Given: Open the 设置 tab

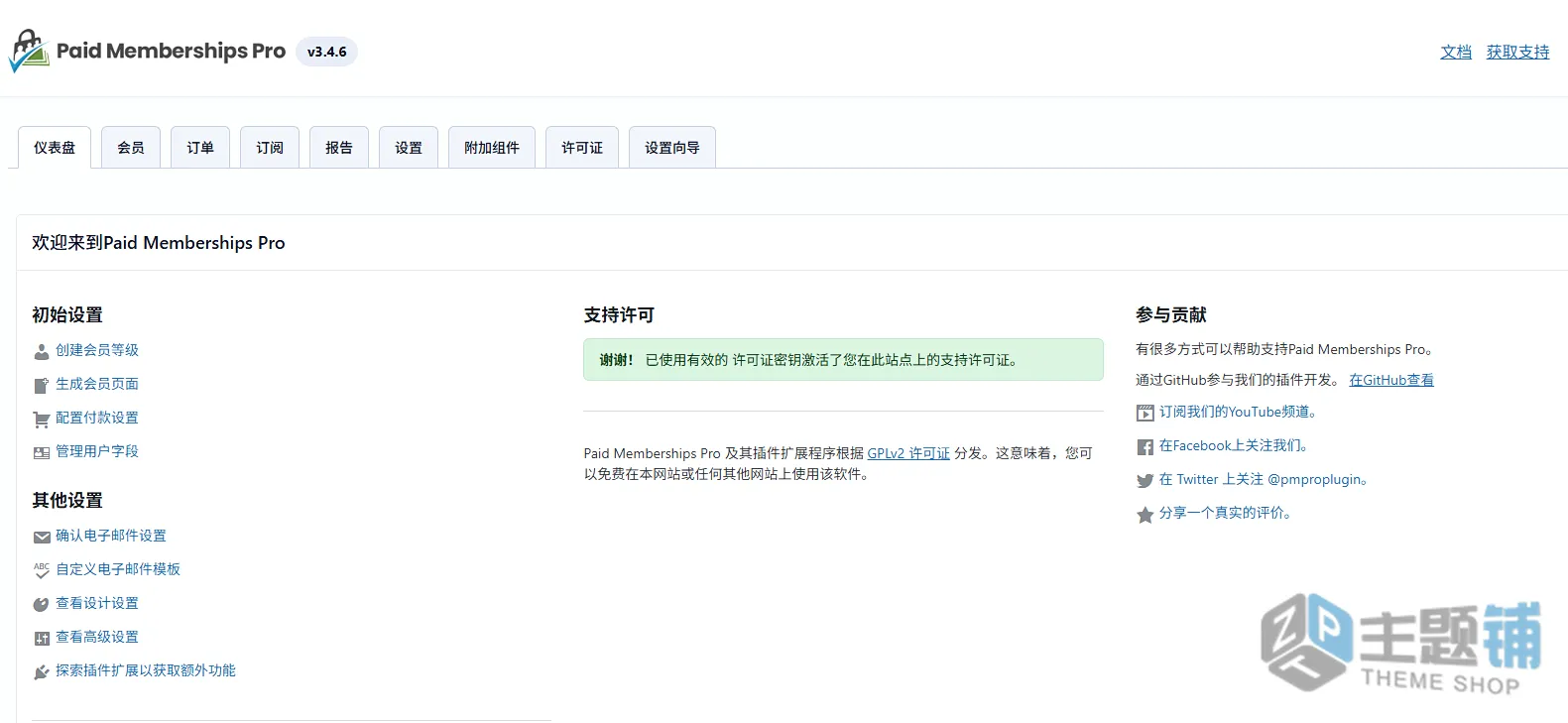Looking at the screenshot, I should click(x=409, y=148).
